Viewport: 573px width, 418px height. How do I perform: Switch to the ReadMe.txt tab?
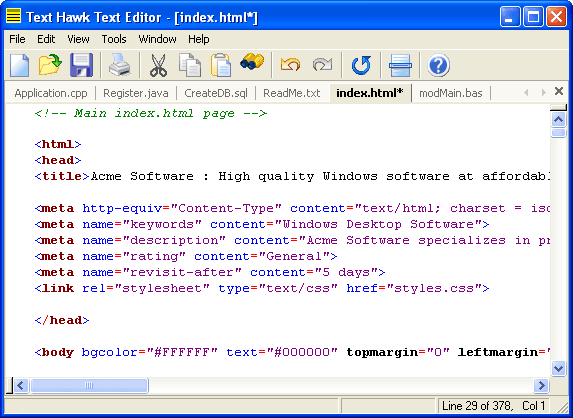[291, 93]
